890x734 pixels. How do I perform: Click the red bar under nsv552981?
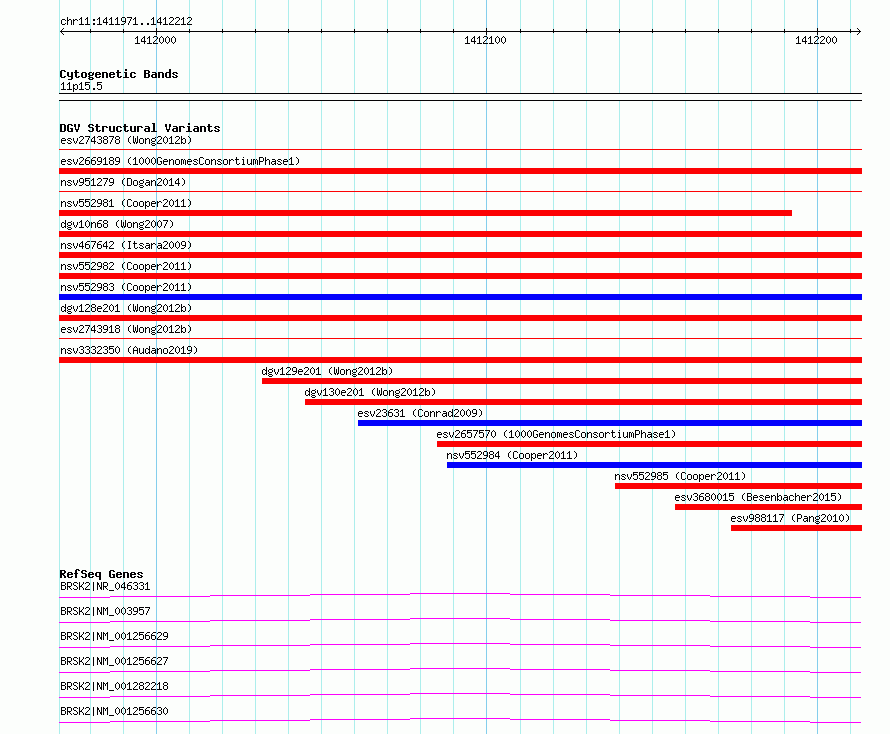point(425,213)
